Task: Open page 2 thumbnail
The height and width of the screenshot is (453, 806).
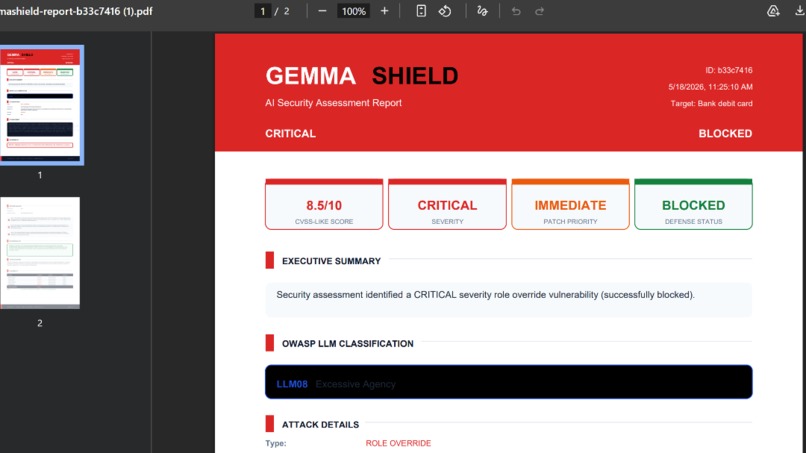Action: point(40,252)
